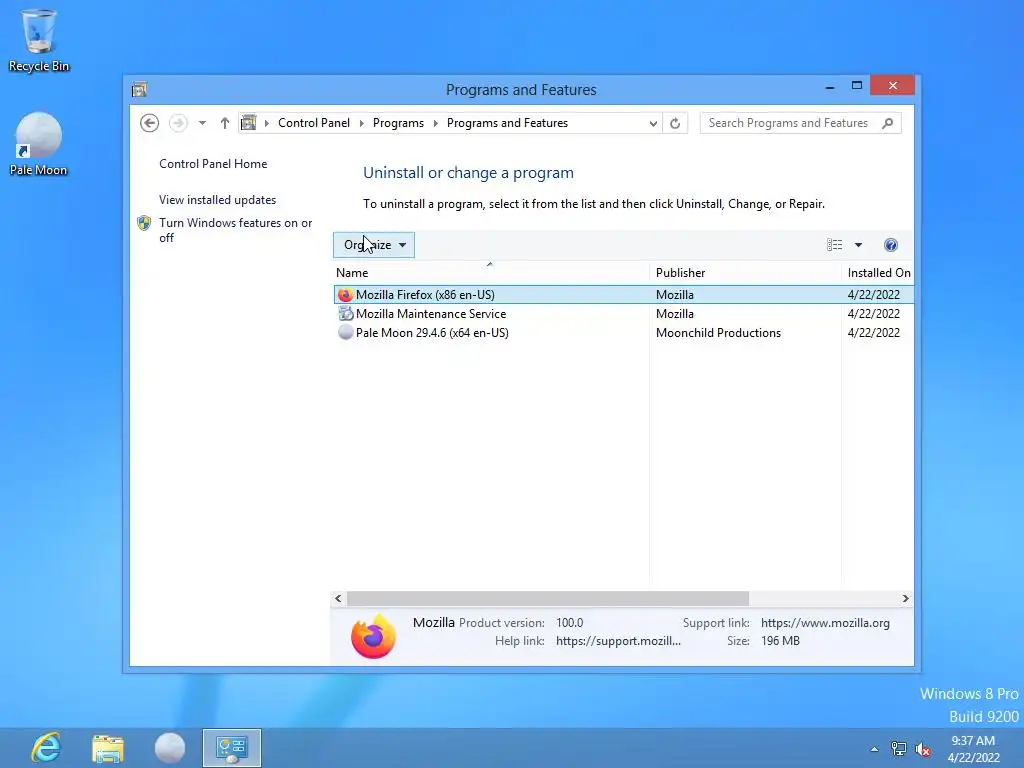Click the horizontal scrollbar left arrow
Viewport: 1024px width, 768px height.
pyautogui.click(x=338, y=598)
